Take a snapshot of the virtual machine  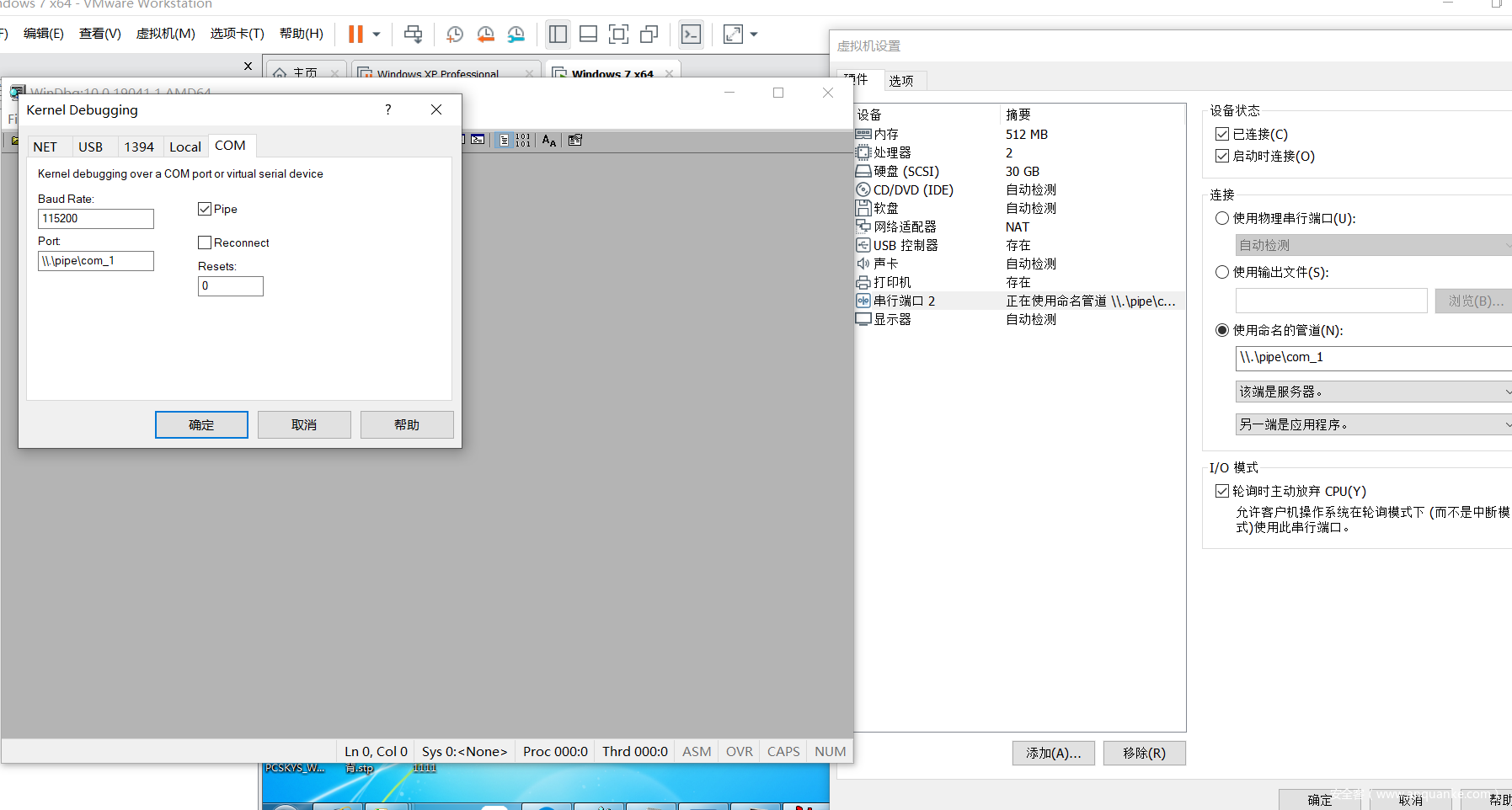[454, 35]
